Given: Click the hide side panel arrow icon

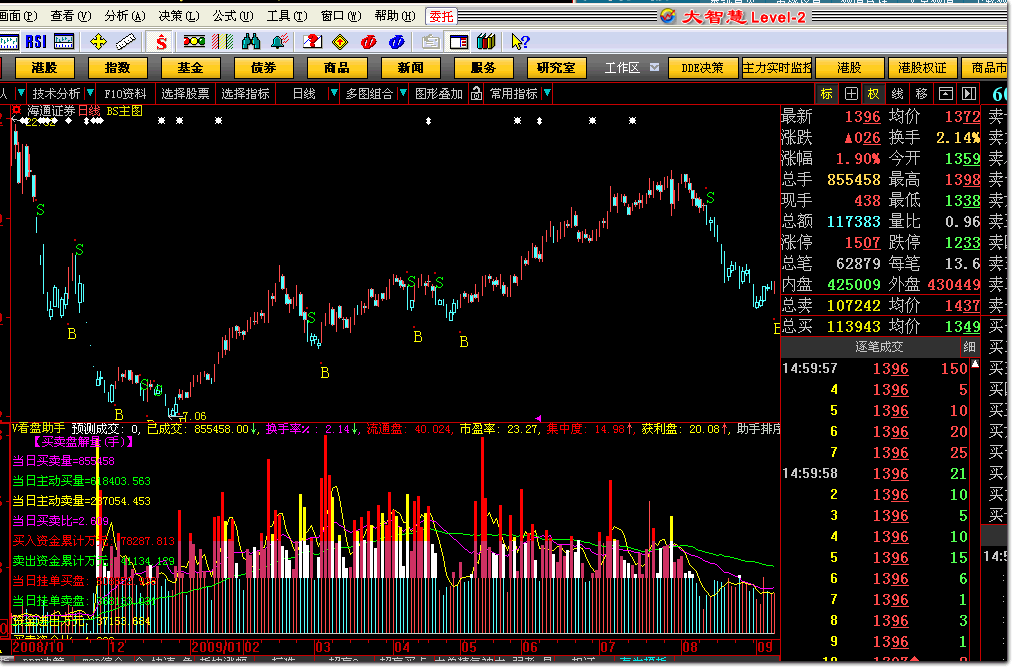Looking at the screenshot, I should coord(969,94).
